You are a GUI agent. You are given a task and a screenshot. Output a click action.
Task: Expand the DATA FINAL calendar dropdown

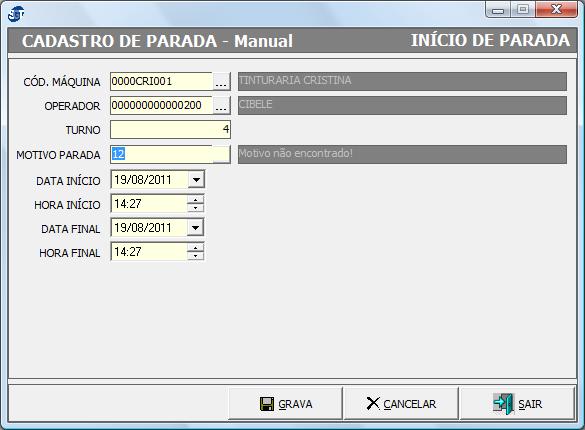coord(196,227)
